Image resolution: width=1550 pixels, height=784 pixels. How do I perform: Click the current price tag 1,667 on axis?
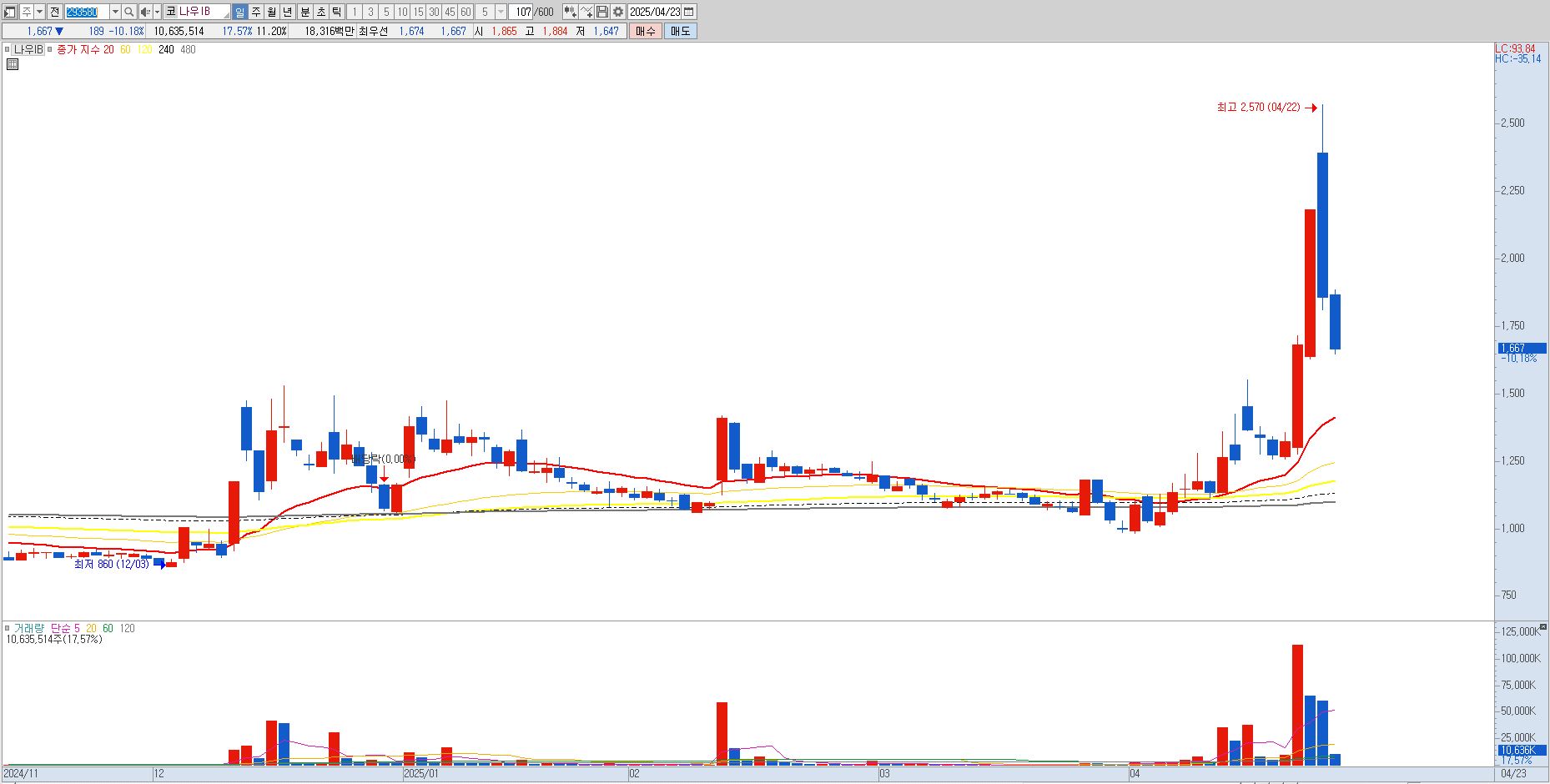coord(1522,348)
